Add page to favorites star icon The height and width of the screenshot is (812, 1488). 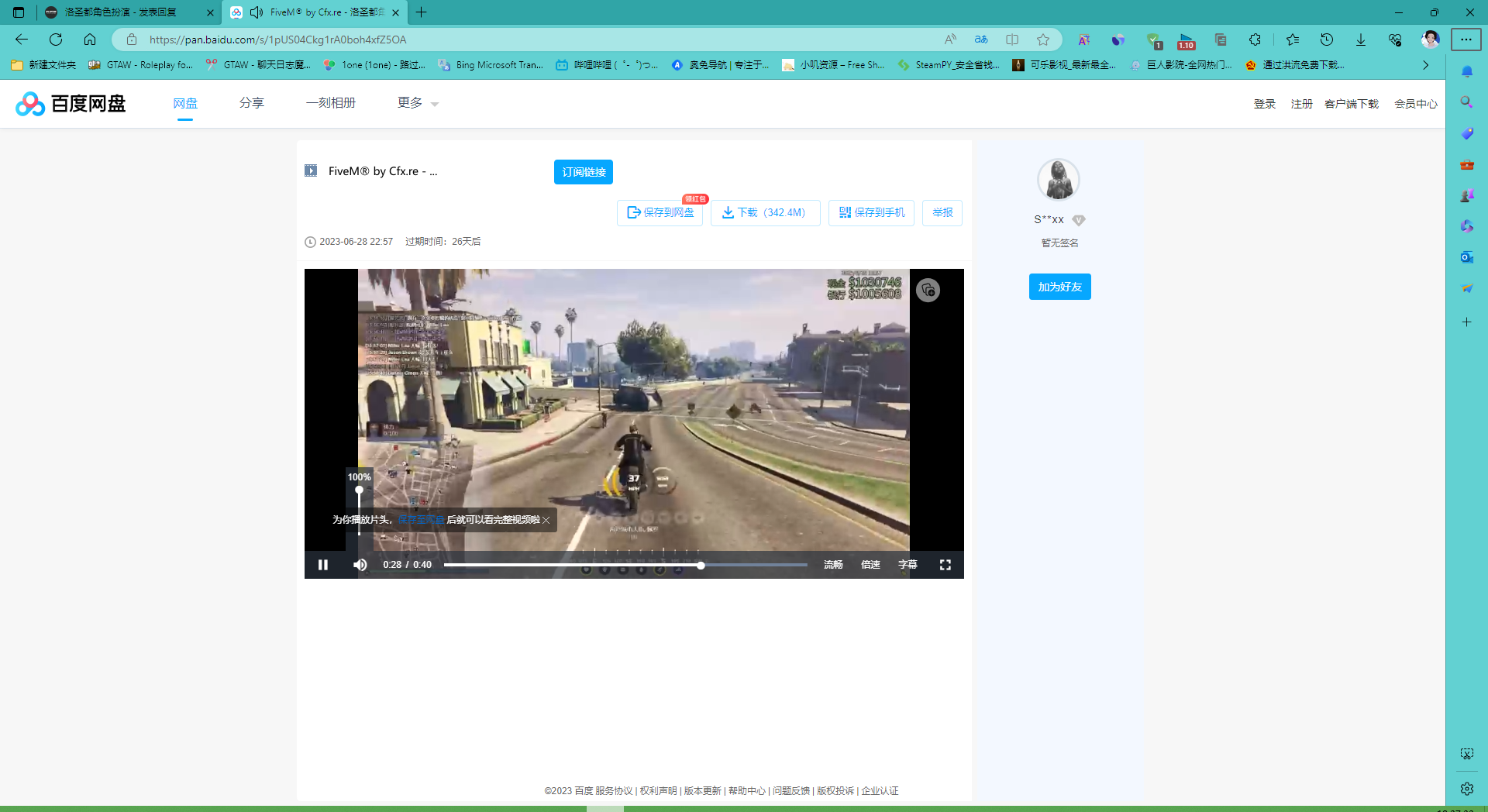click(x=1043, y=40)
